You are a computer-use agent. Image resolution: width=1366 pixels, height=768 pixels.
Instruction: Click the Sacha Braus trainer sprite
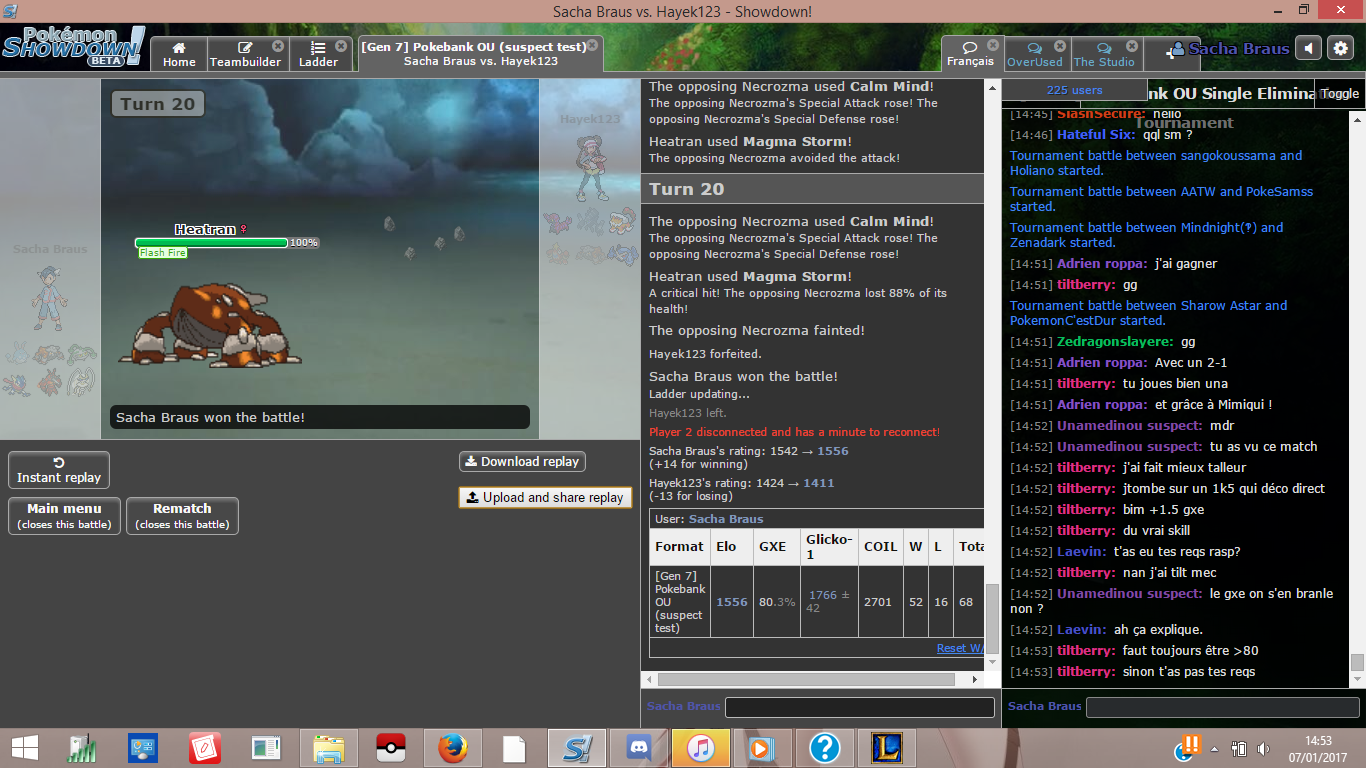[47, 299]
